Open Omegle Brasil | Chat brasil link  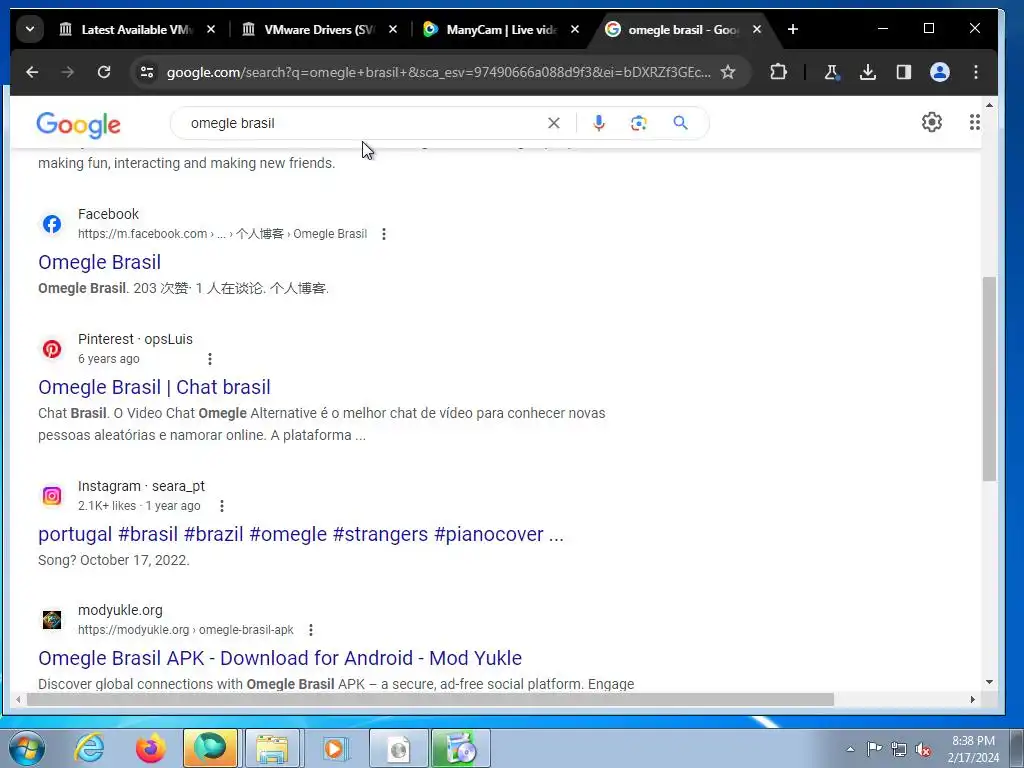(x=154, y=387)
